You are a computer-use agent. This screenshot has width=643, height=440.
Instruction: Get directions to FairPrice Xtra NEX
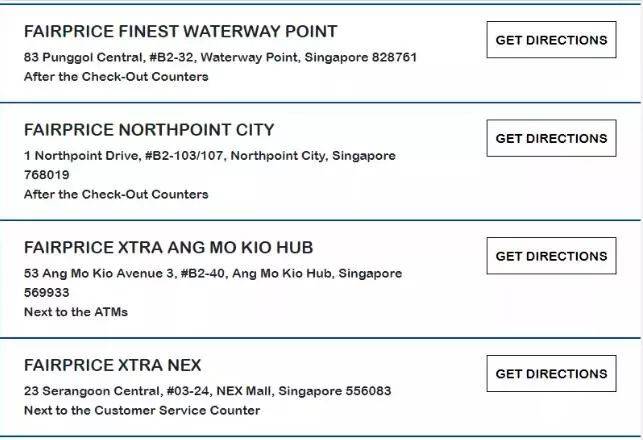tap(551, 374)
